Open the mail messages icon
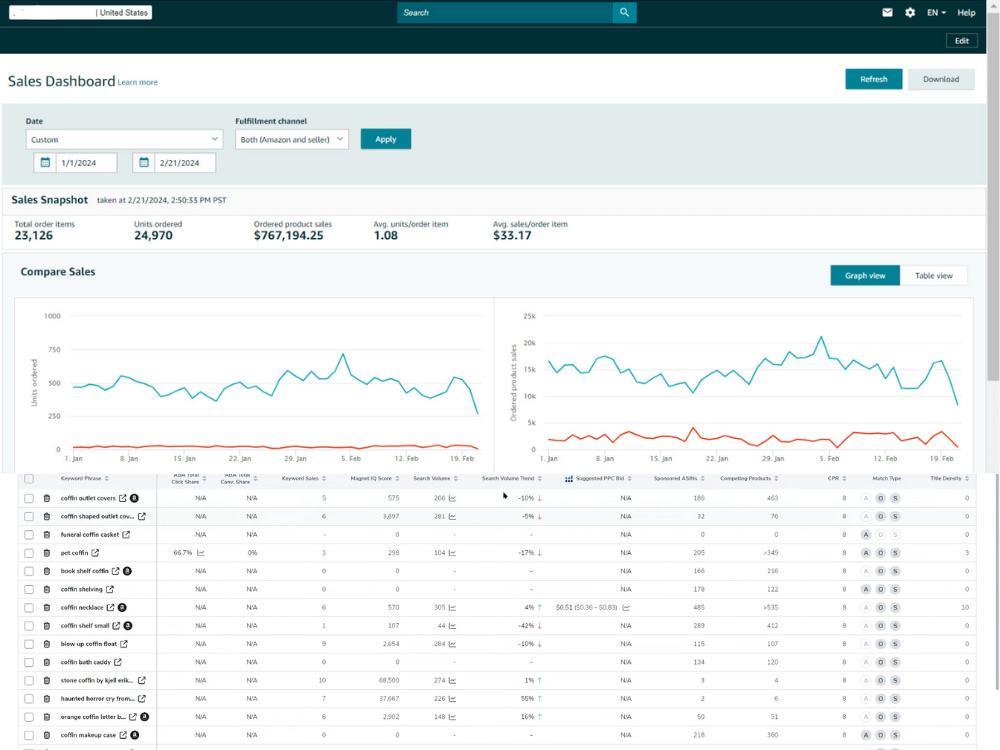1000x750 pixels. coord(887,12)
